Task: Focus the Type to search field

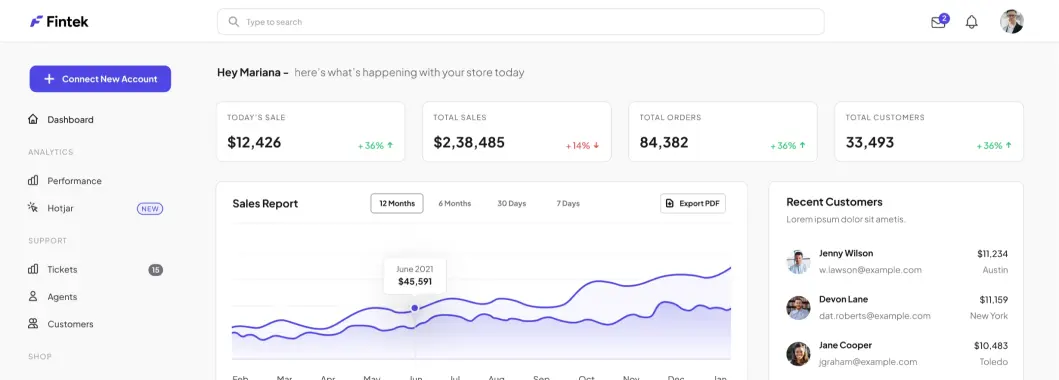Action: pyautogui.click(x=521, y=22)
